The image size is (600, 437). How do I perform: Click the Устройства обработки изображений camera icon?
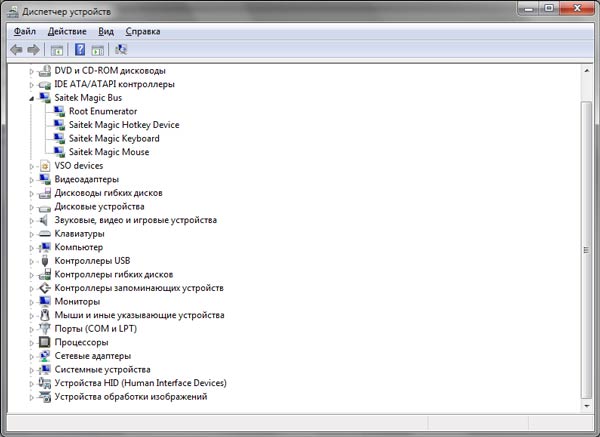click(x=45, y=397)
